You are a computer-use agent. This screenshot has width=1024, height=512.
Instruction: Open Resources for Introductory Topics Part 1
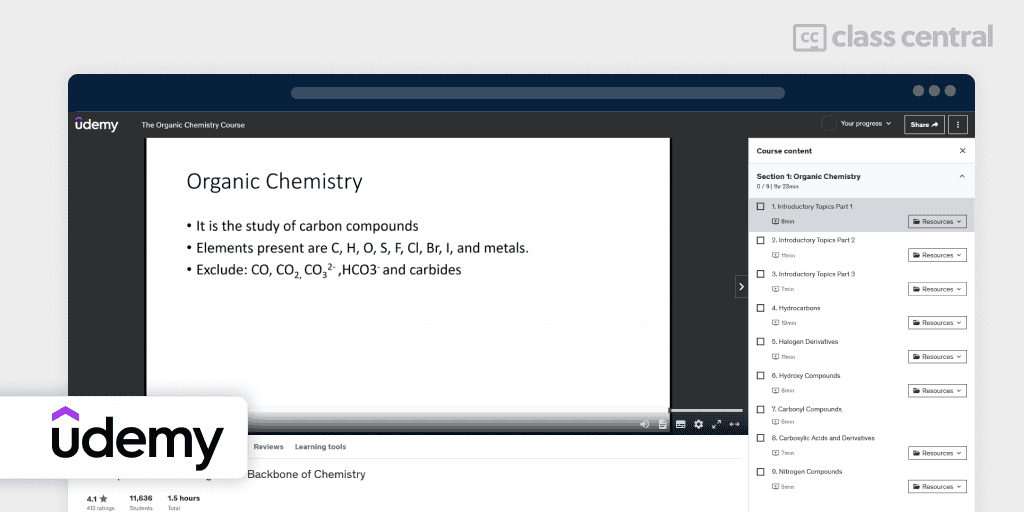click(x=937, y=221)
